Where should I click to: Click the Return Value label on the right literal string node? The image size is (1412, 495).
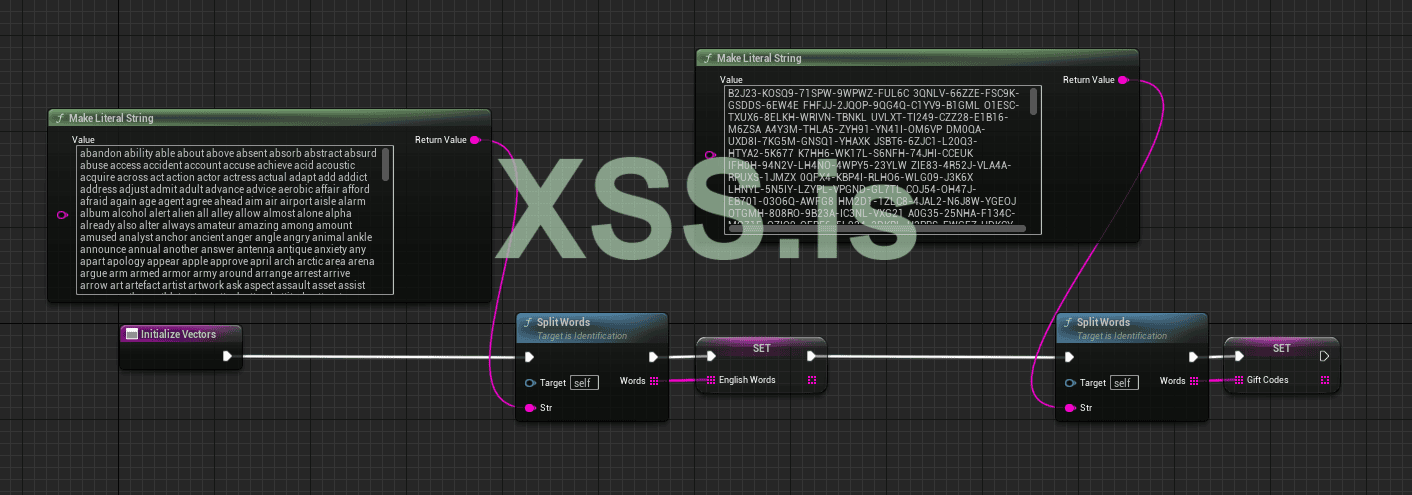pos(1088,80)
